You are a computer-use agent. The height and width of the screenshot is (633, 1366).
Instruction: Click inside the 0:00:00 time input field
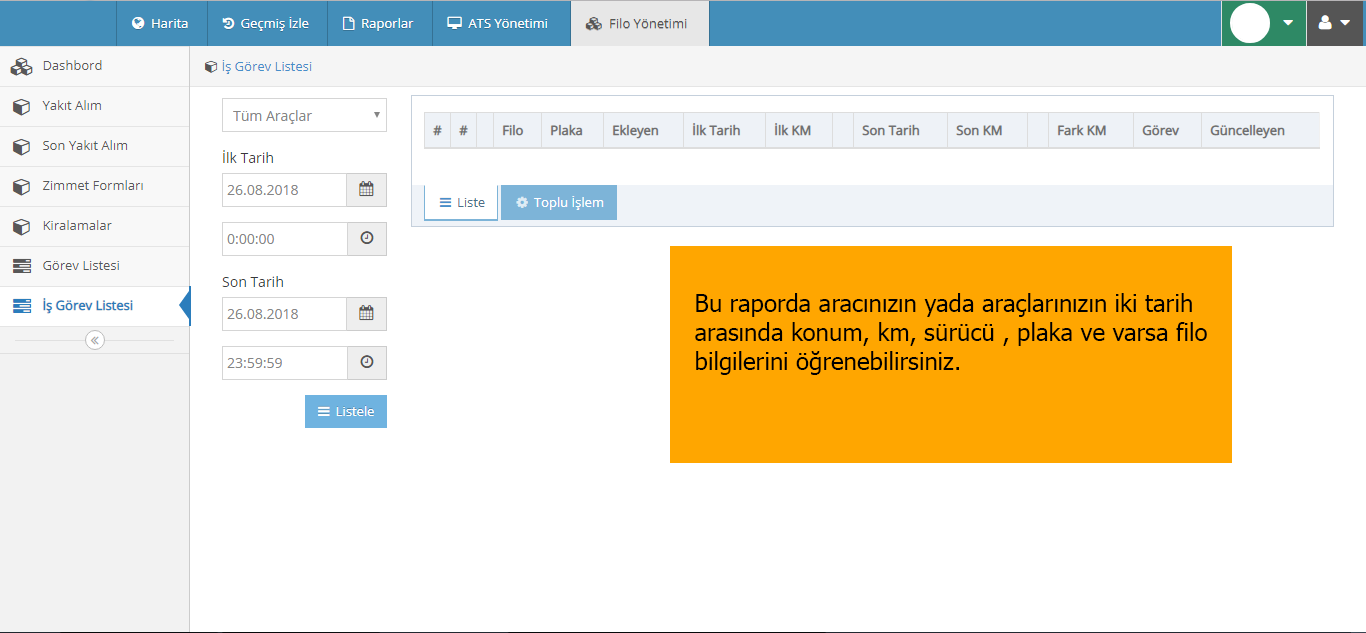[285, 238]
